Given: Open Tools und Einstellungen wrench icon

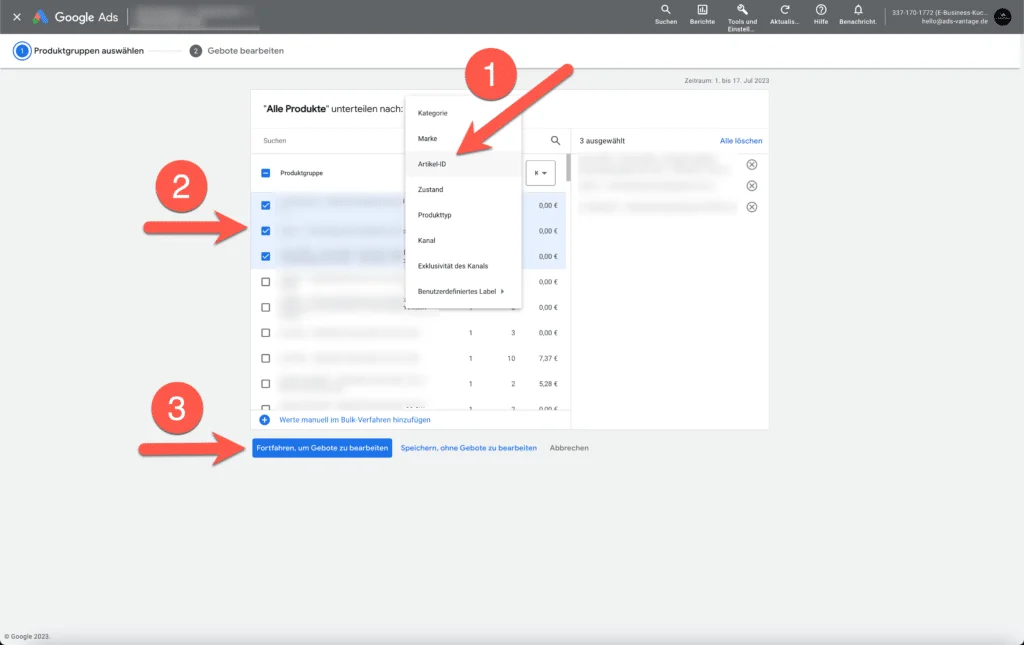Looking at the screenshot, I should [x=743, y=17].
